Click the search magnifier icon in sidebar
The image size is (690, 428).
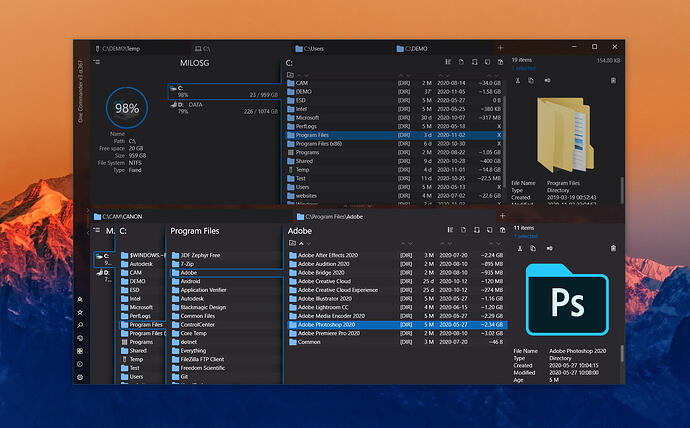click(79, 326)
